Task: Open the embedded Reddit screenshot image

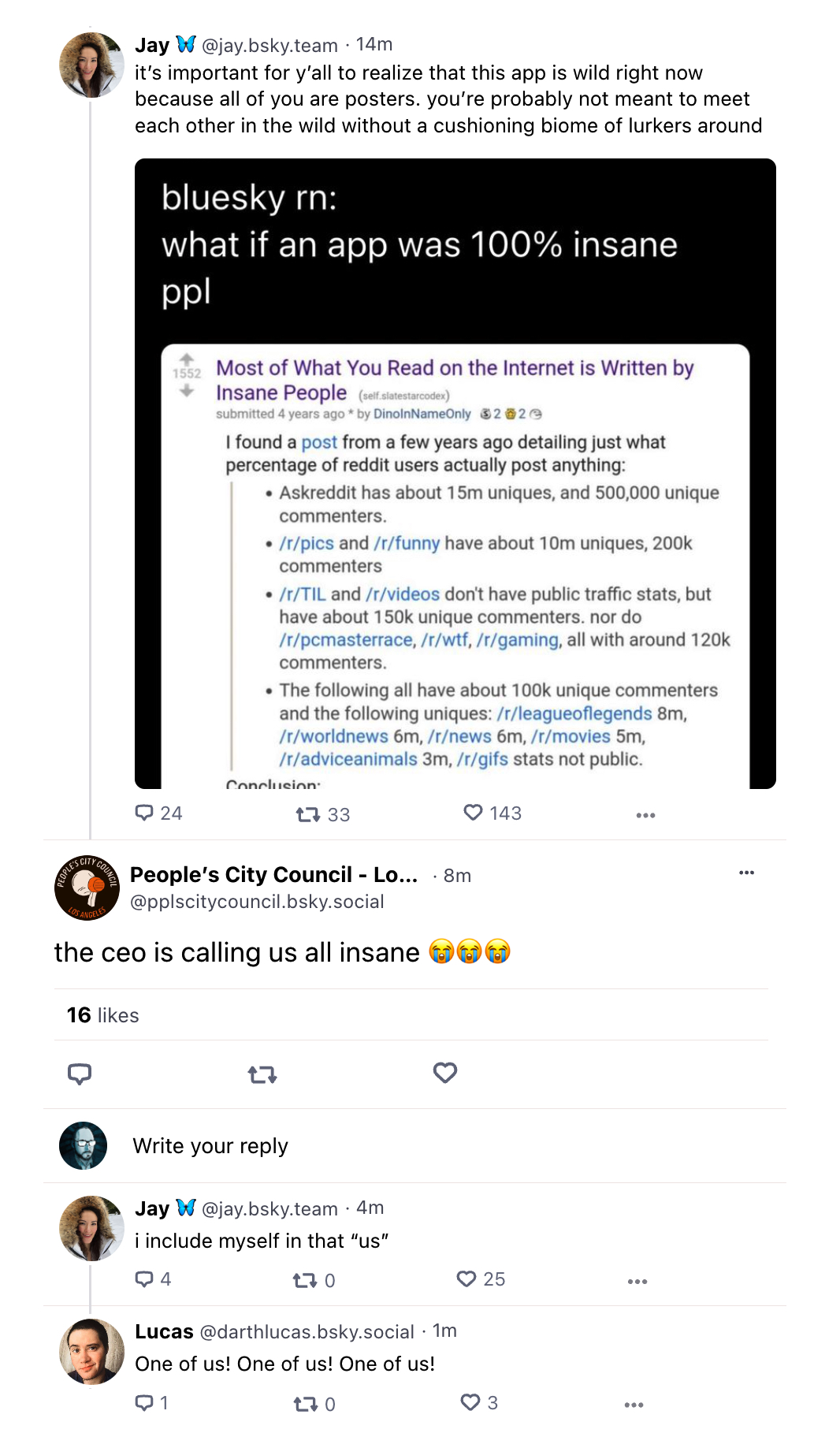Action: (x=455, y=473)
